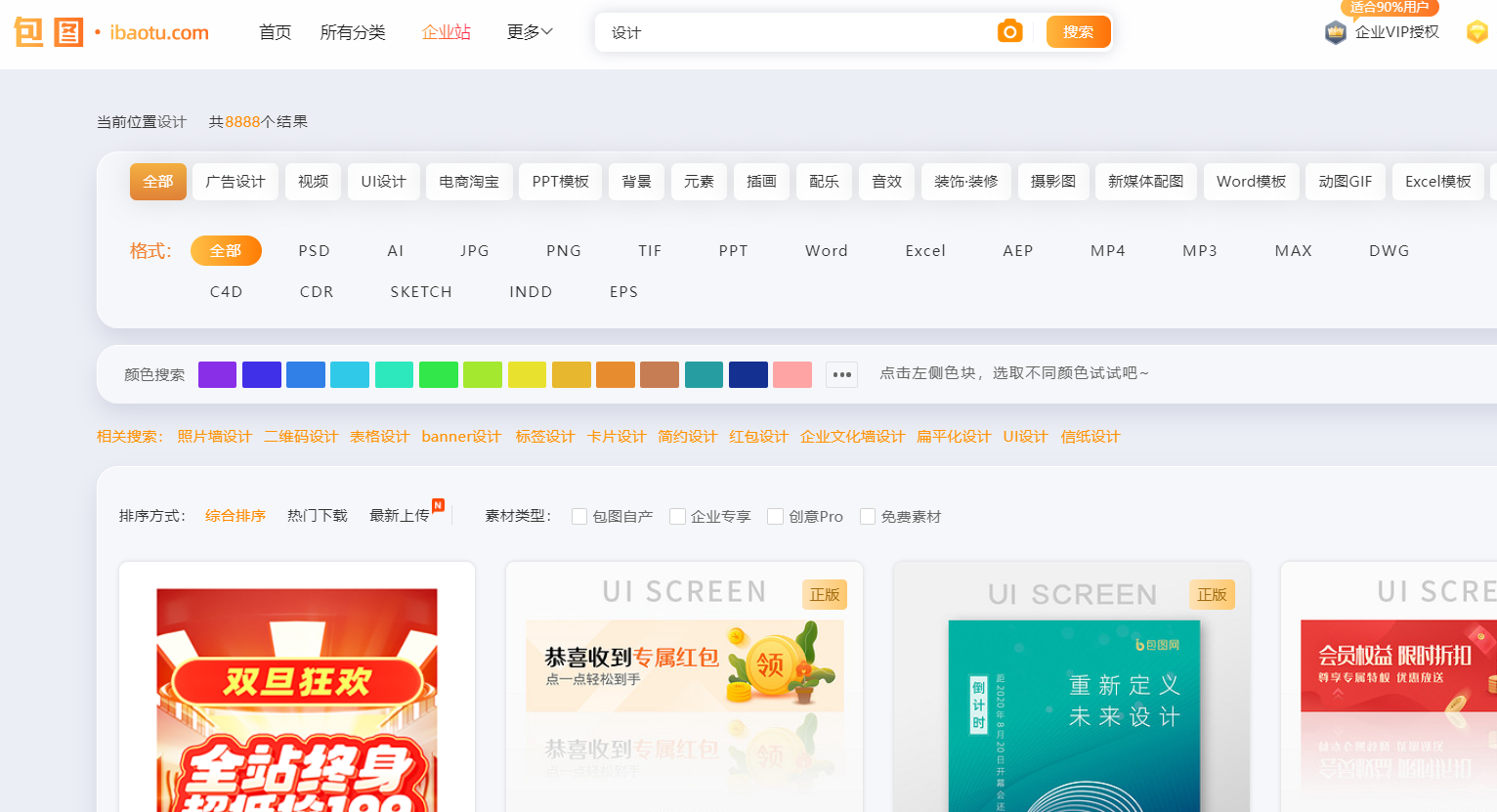Select the PPT模板 category tab
The image size is (1497, 812).
click(560, 182)
